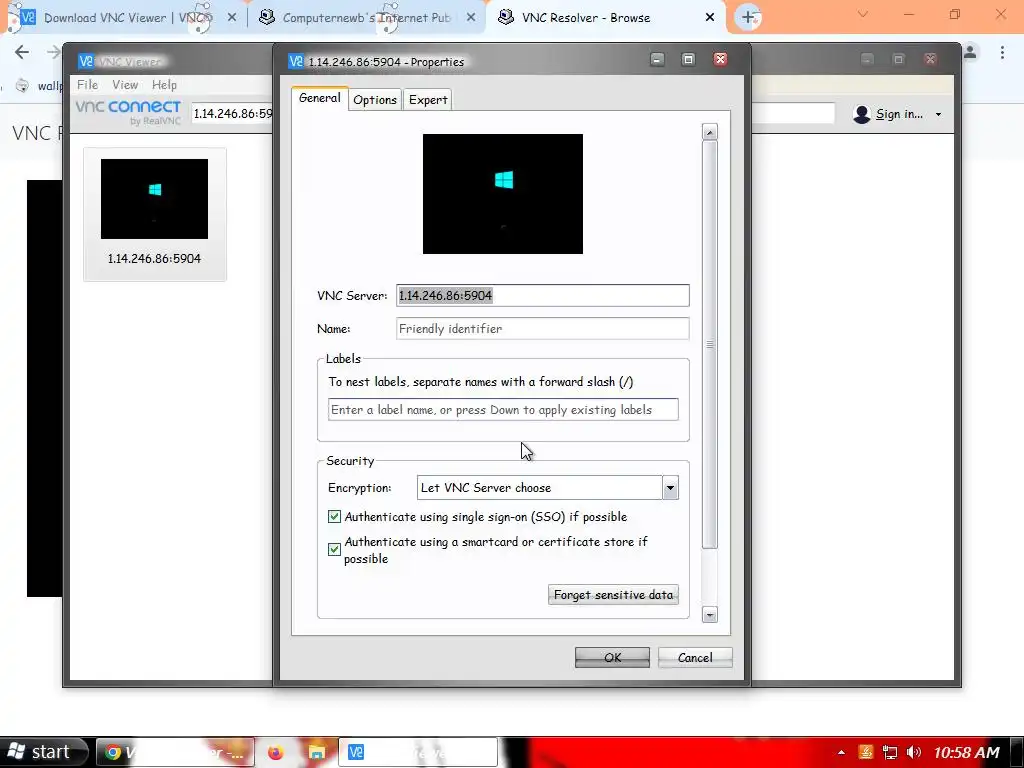
Task: Click the browser profile avatar icon
Action: [970, 52]
